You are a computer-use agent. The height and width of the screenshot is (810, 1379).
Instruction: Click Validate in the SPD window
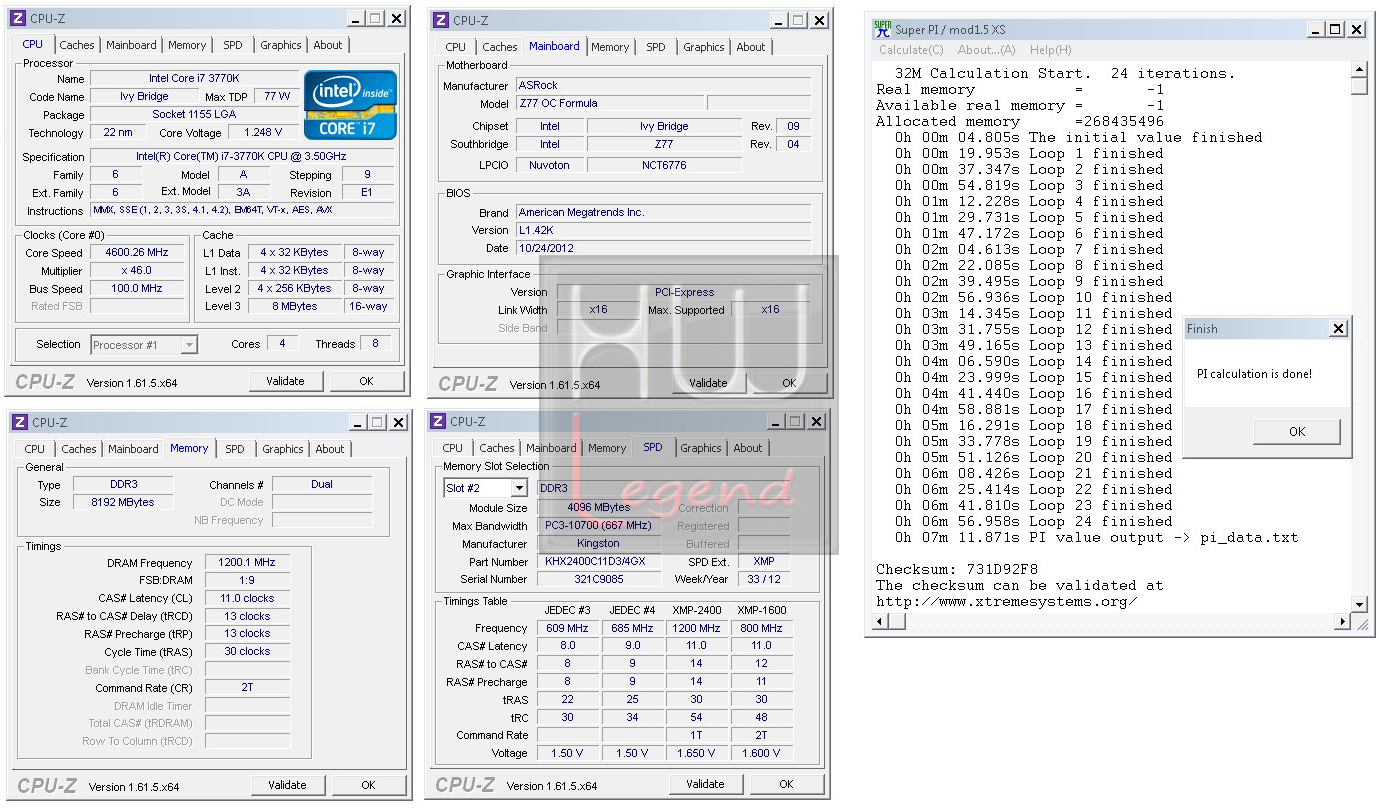706,784
